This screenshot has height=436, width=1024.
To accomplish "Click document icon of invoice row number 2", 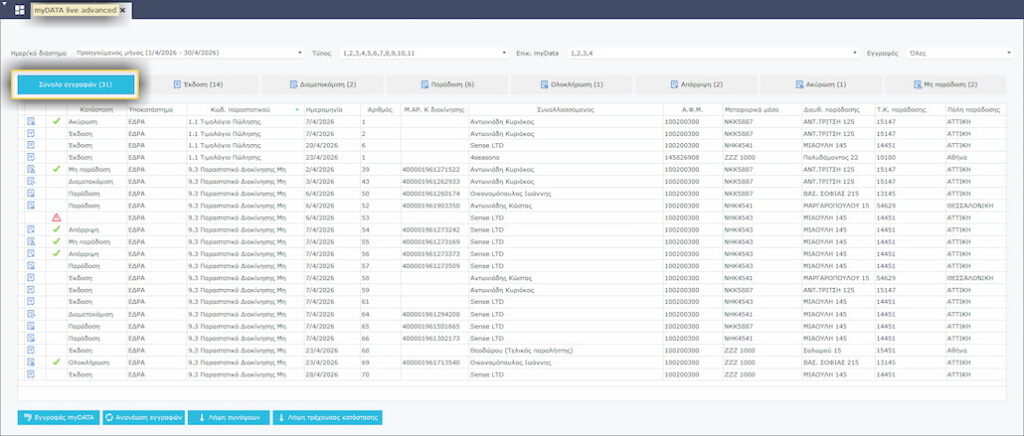I will (31, 133).
